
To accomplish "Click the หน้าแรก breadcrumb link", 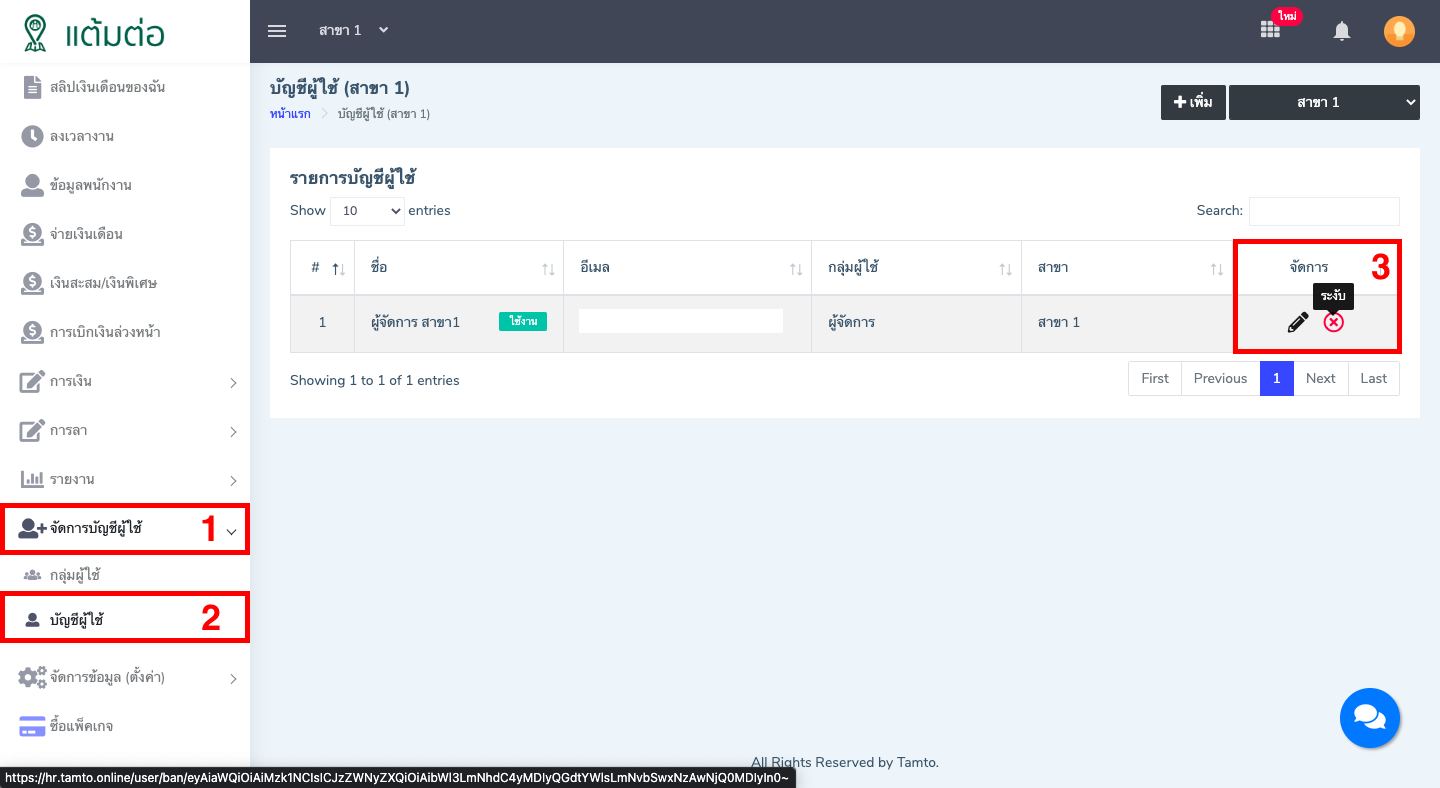I will click(x=290, y=114).
